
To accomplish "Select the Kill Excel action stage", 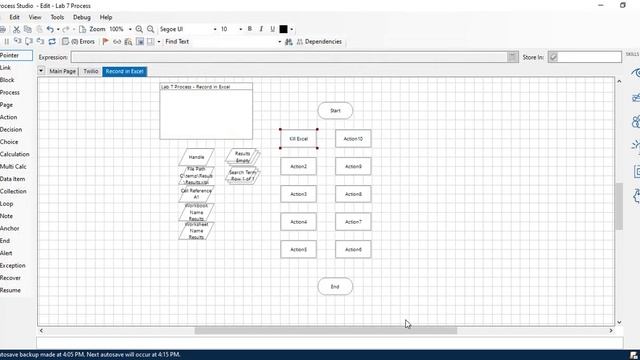I will (x=298, y=139).
